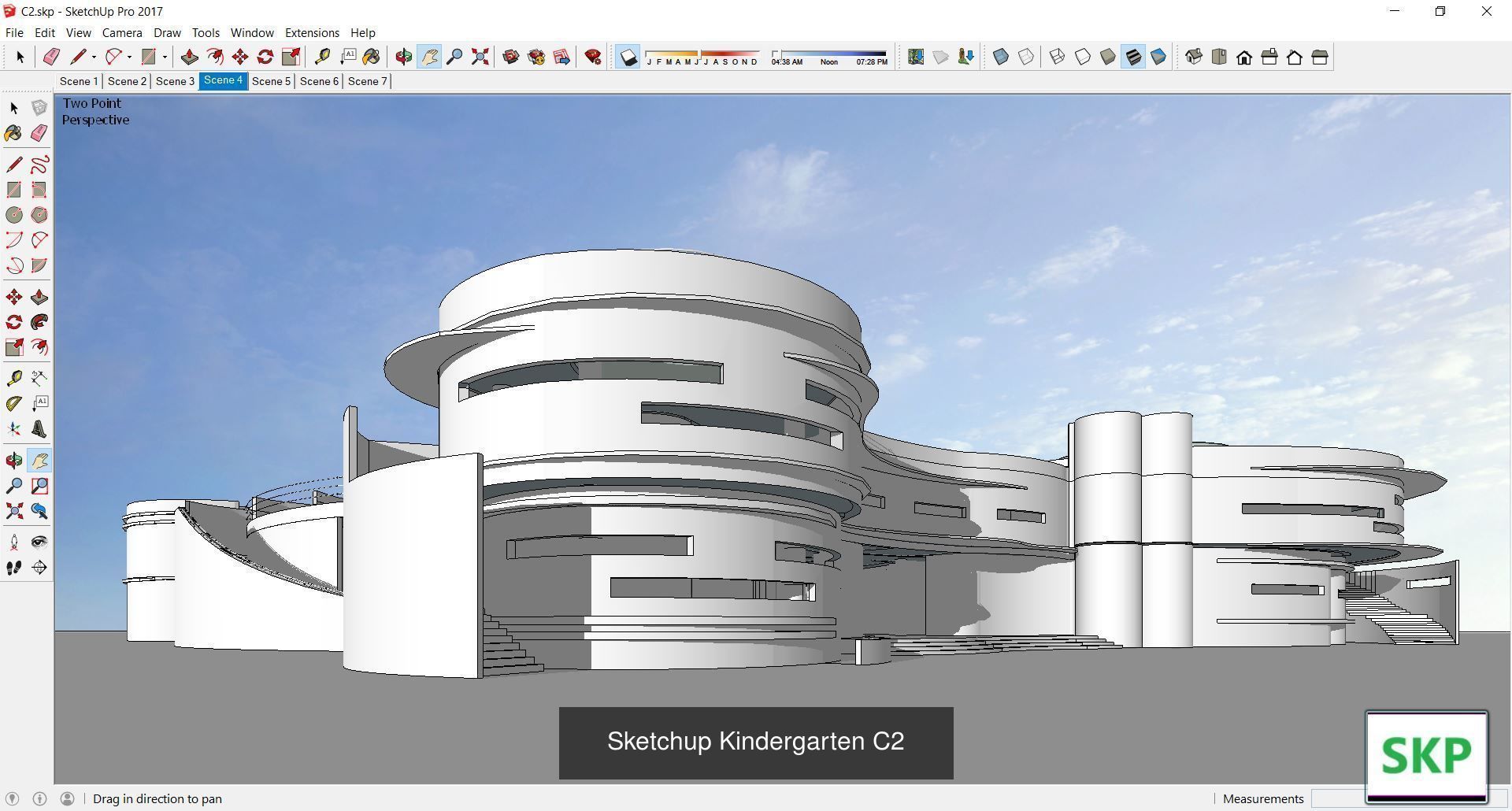Click the geo-location status bar icon
The image size is (1512, 811).
[12, 798]
